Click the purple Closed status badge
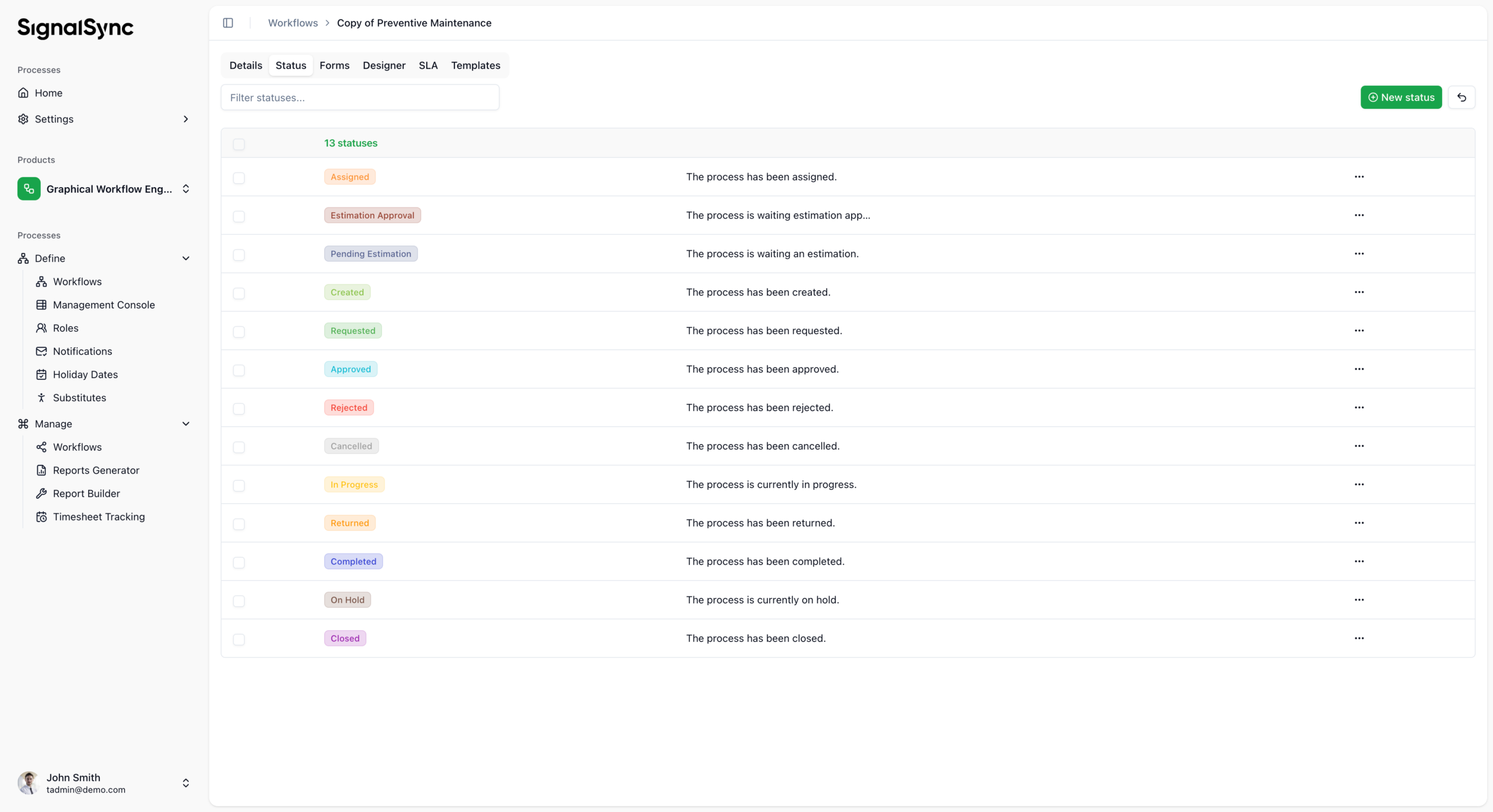This screenshot has width=1493, height=812. coord(345,638)
